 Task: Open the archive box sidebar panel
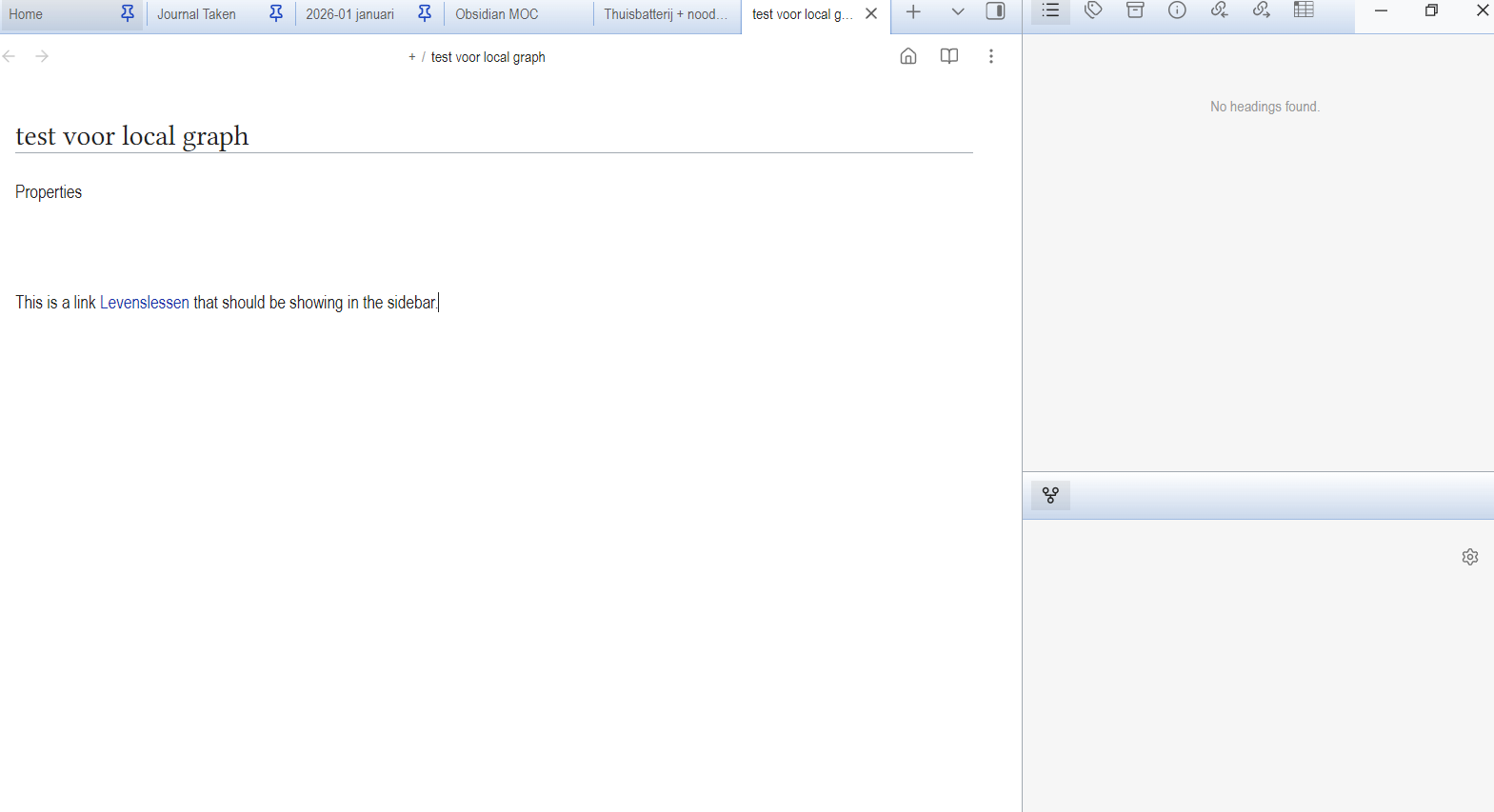1135,10
